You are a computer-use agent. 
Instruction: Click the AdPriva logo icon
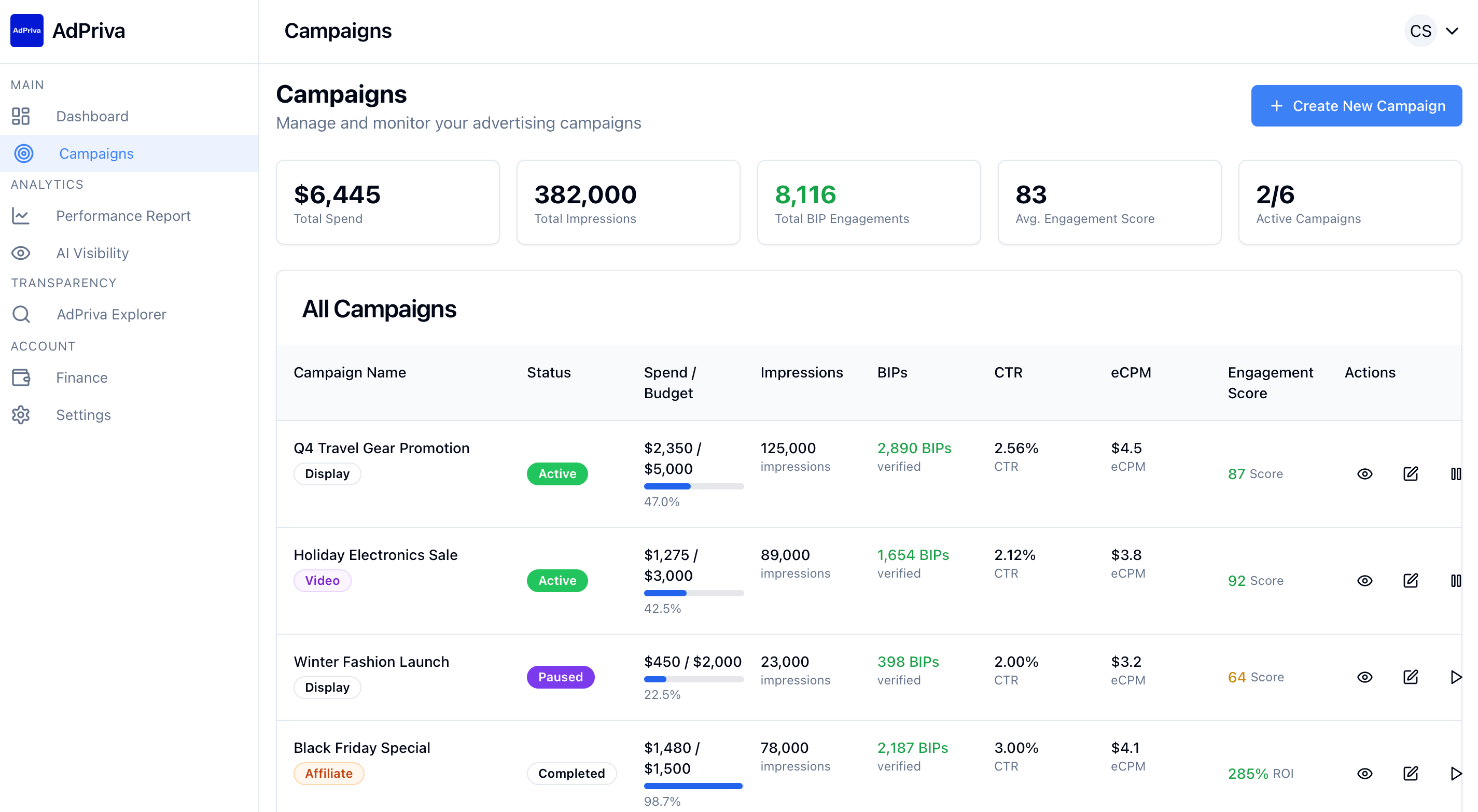(26, 31)
